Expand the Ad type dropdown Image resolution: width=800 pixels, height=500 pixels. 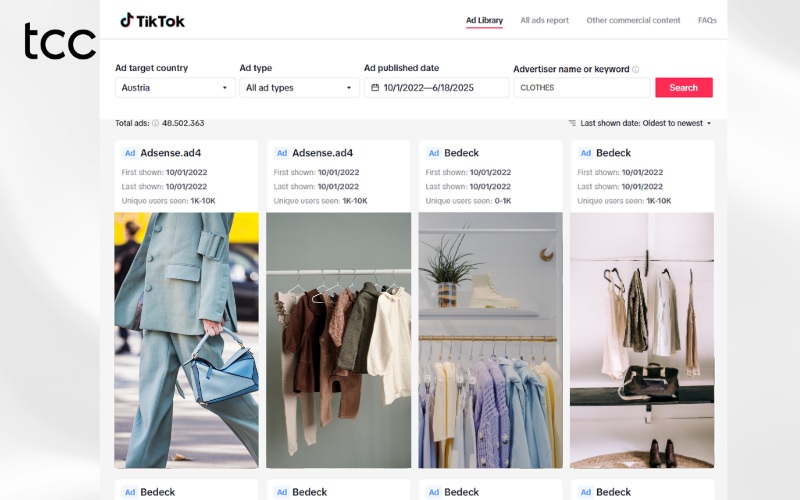(x=299, y=88)
